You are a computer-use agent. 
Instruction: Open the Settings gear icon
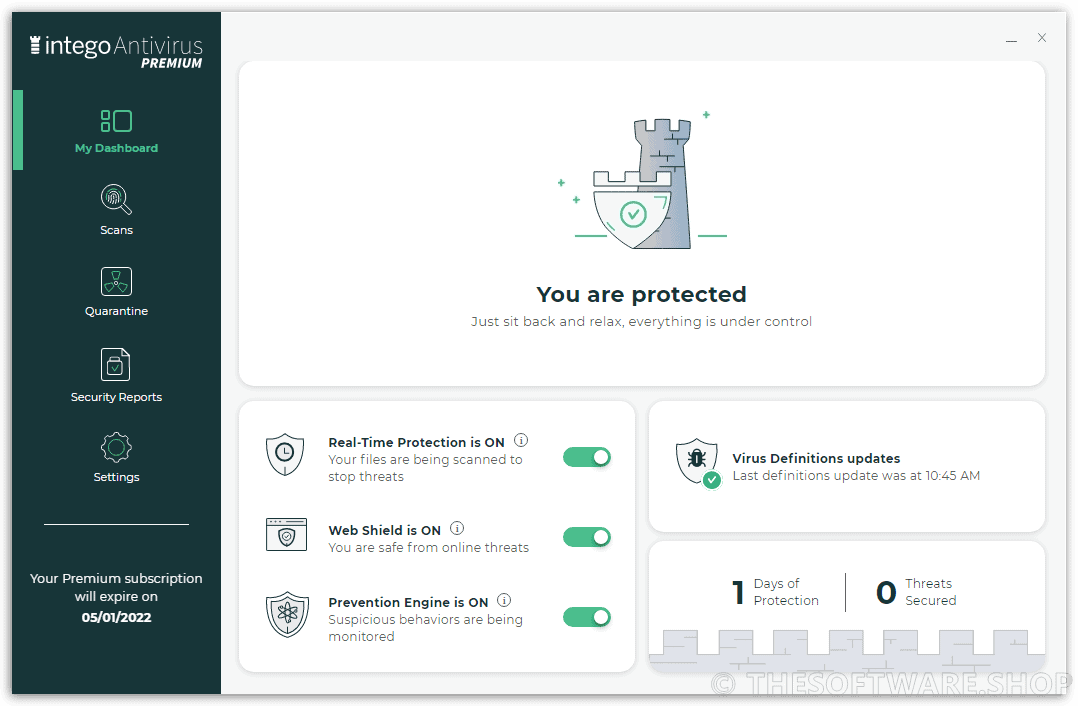coord(116,448)
